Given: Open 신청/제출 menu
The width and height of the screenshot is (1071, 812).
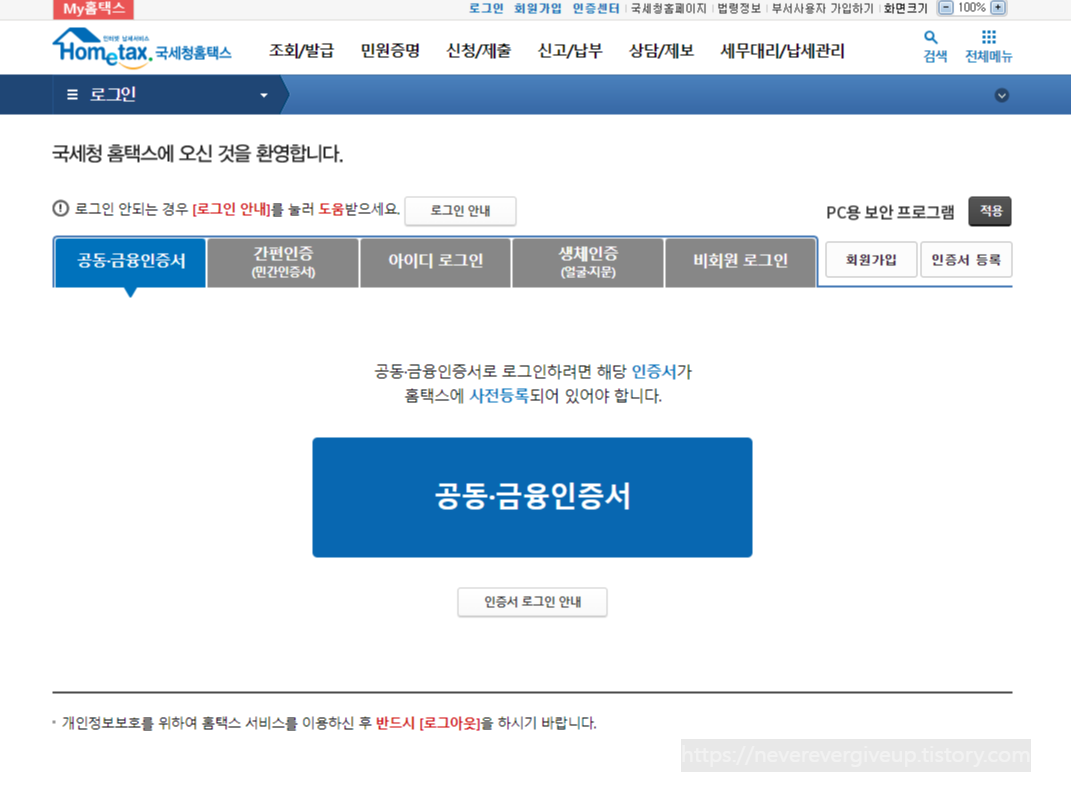Looking at the screenshot, I should 478,51.
